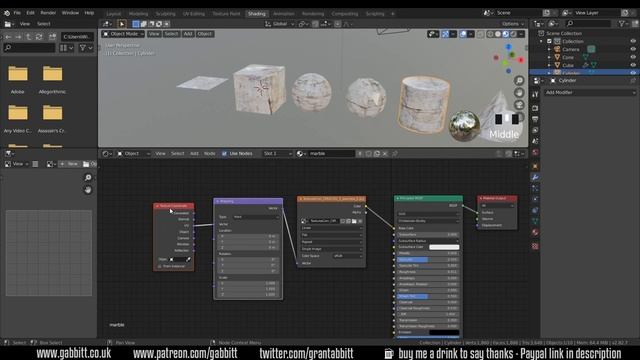Click the image editor New button
The image size is (640, 360).
(x=69, y=164)
